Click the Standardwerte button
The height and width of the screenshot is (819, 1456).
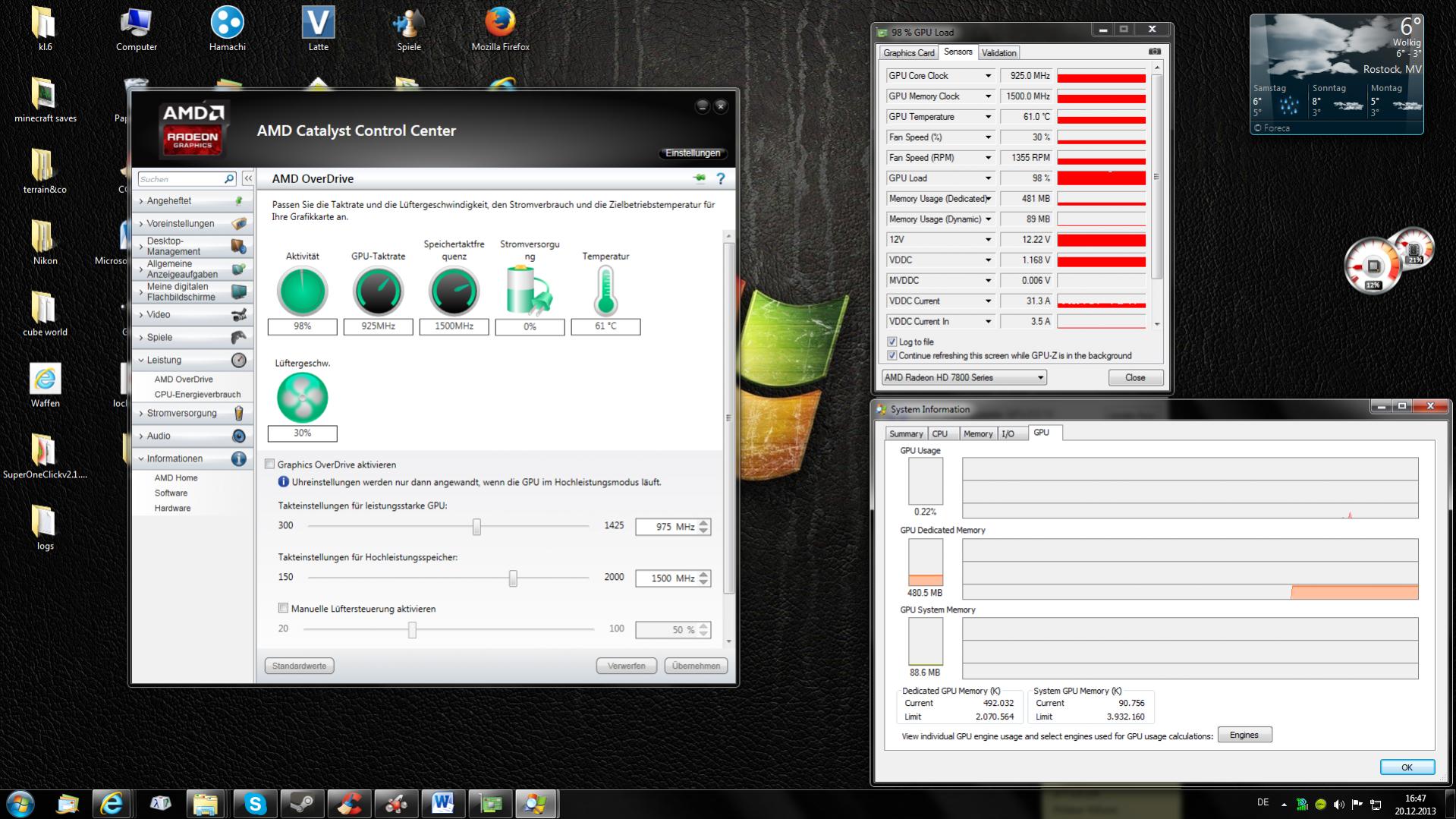pyautogui.click(x=299, y=666)
